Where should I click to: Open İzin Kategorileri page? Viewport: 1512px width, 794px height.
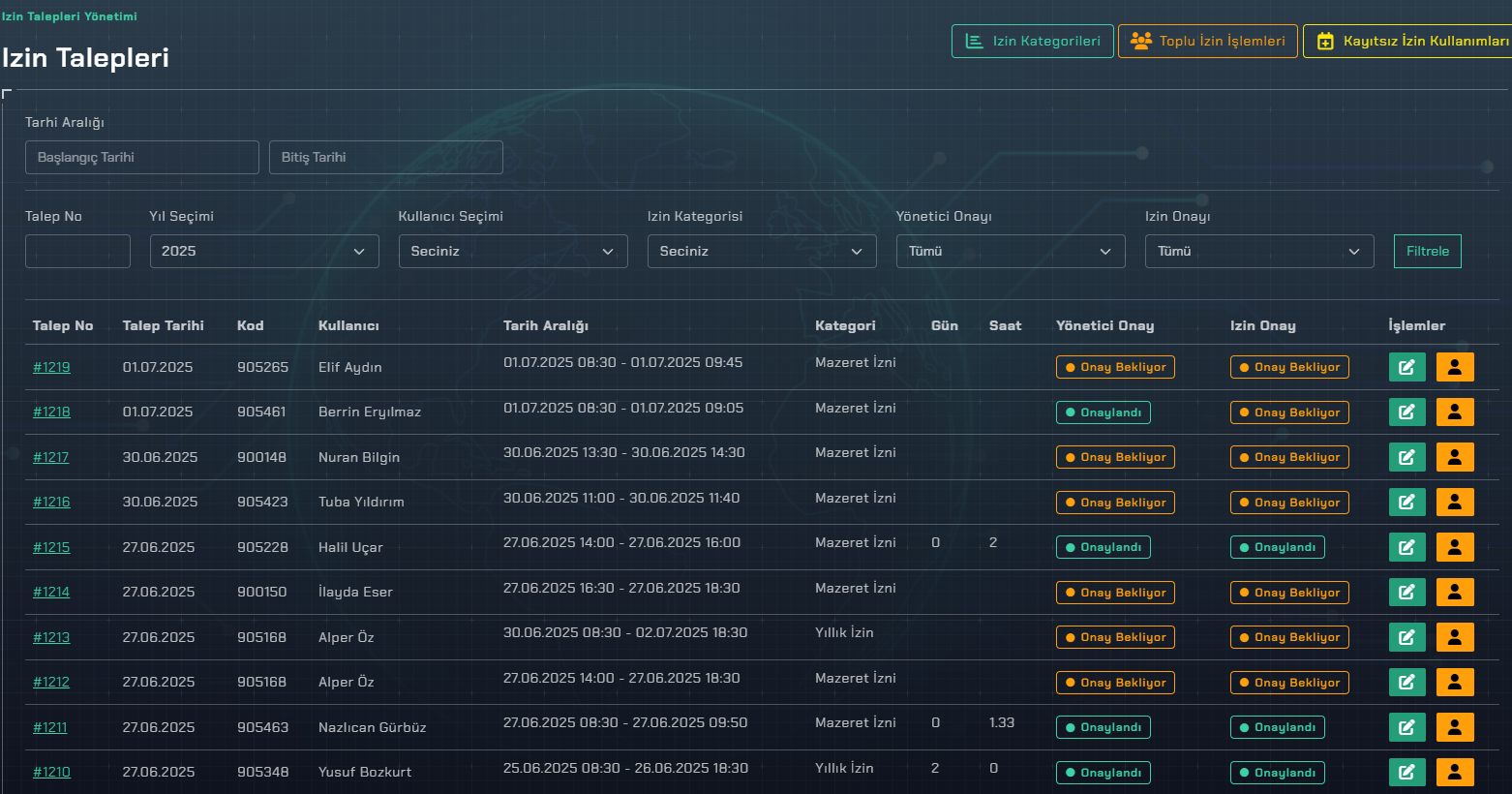pos(1033,41)
